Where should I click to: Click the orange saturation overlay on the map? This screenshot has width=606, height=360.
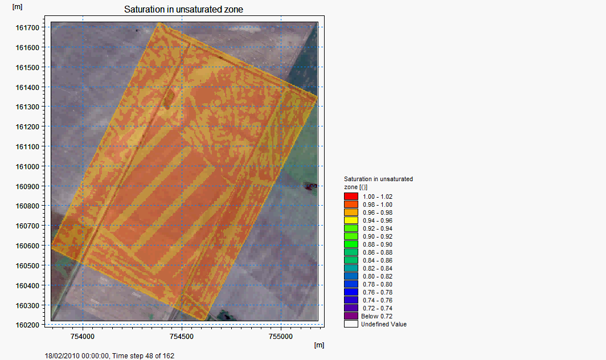pyautogui.click(x=185, y=171)
